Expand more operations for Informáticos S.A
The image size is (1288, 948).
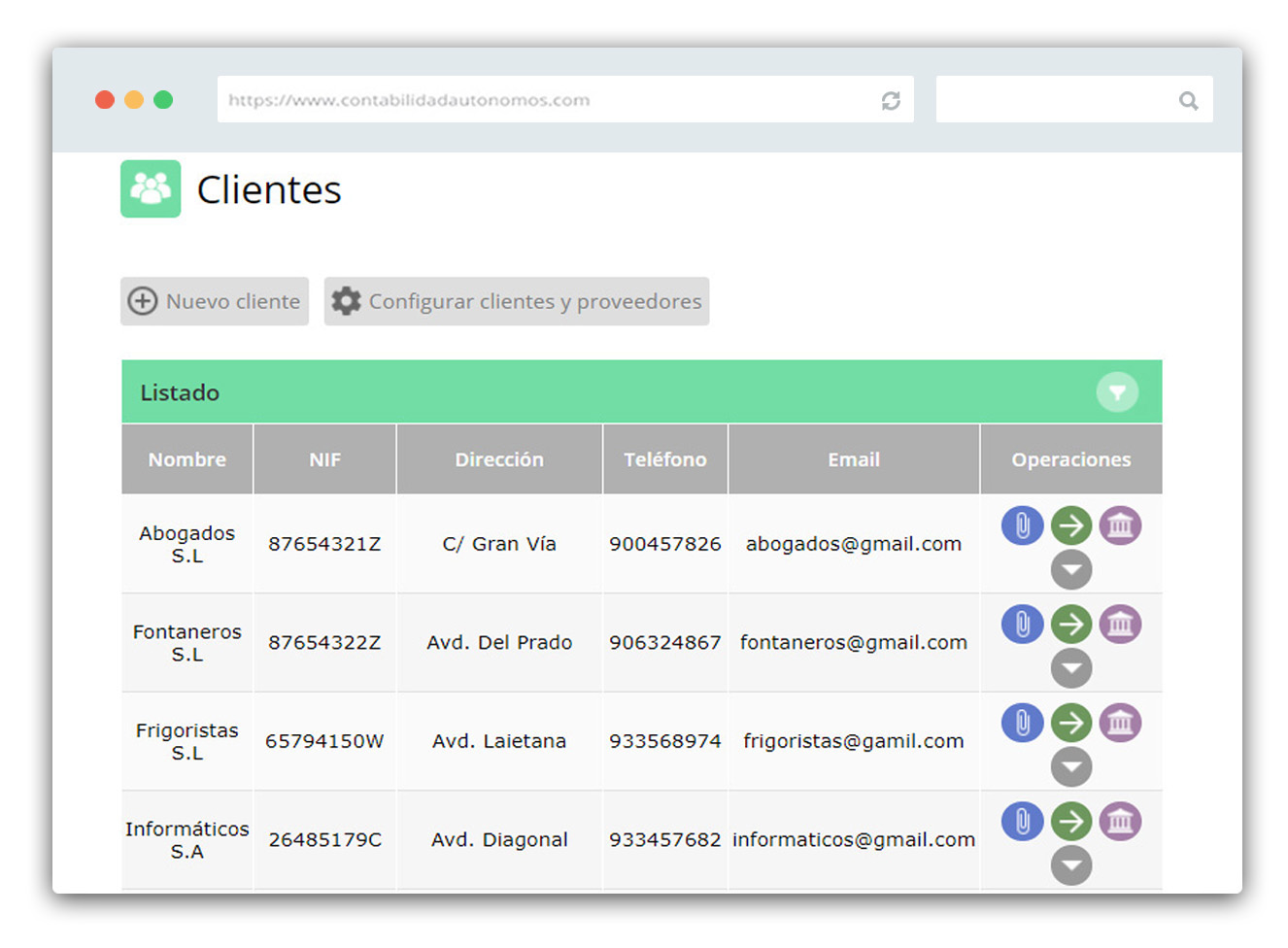(x=1071, y=865)
